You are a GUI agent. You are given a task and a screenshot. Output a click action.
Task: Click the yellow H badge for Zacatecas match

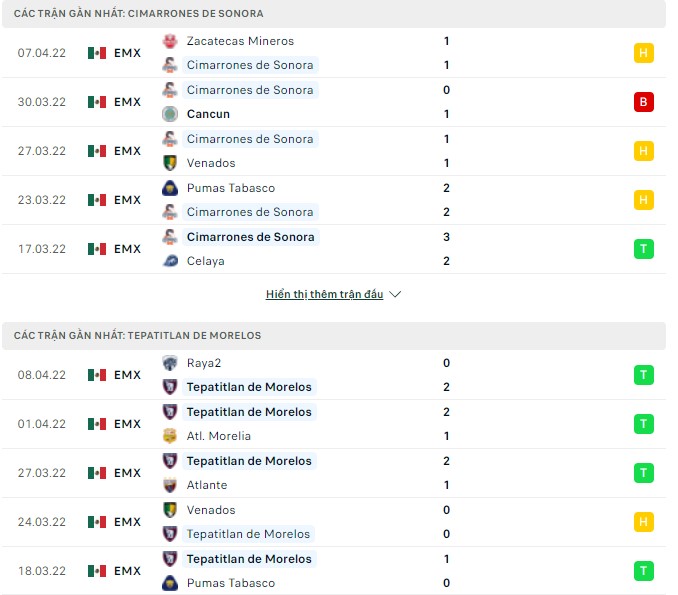click(x=643, y=53)
